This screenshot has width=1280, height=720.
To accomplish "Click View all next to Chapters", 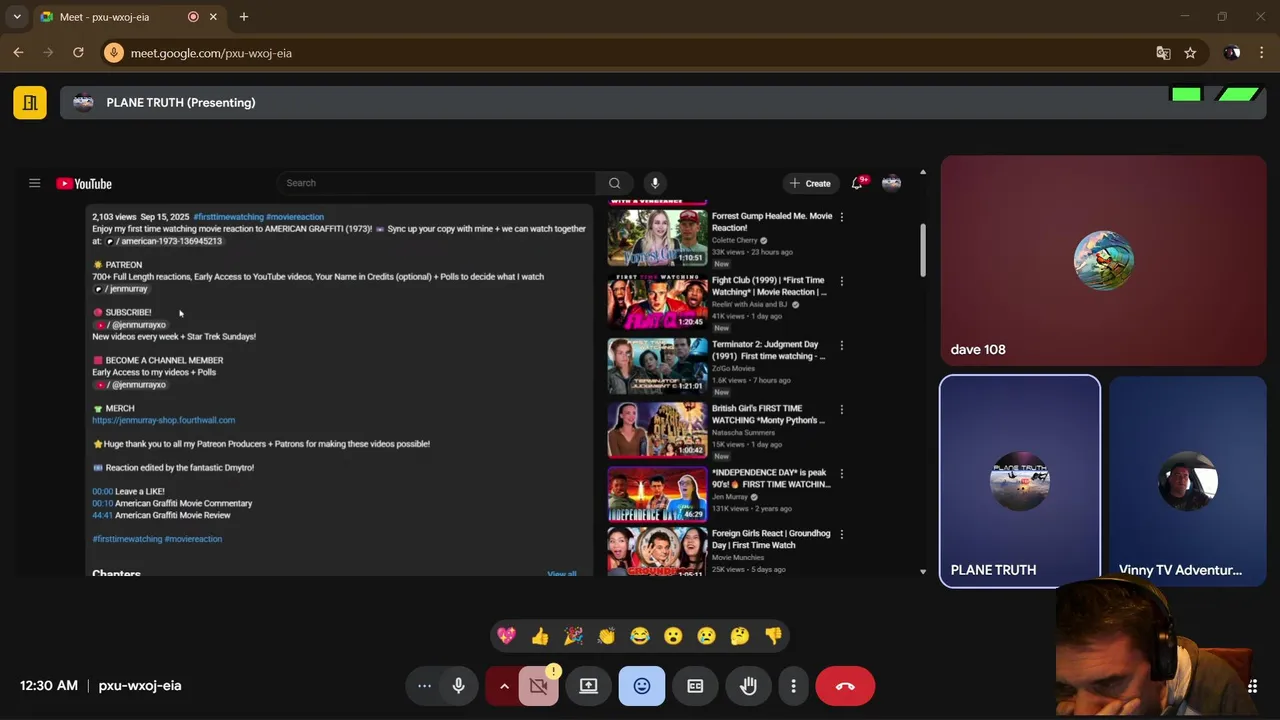I will pos(562,574).
